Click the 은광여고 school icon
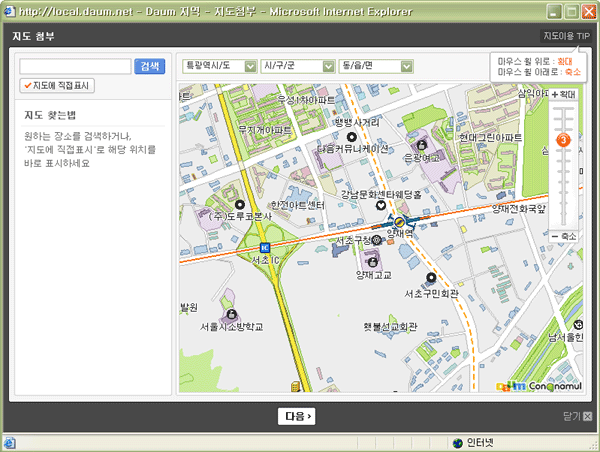This screenshot has height=452, width=600. 422,145
